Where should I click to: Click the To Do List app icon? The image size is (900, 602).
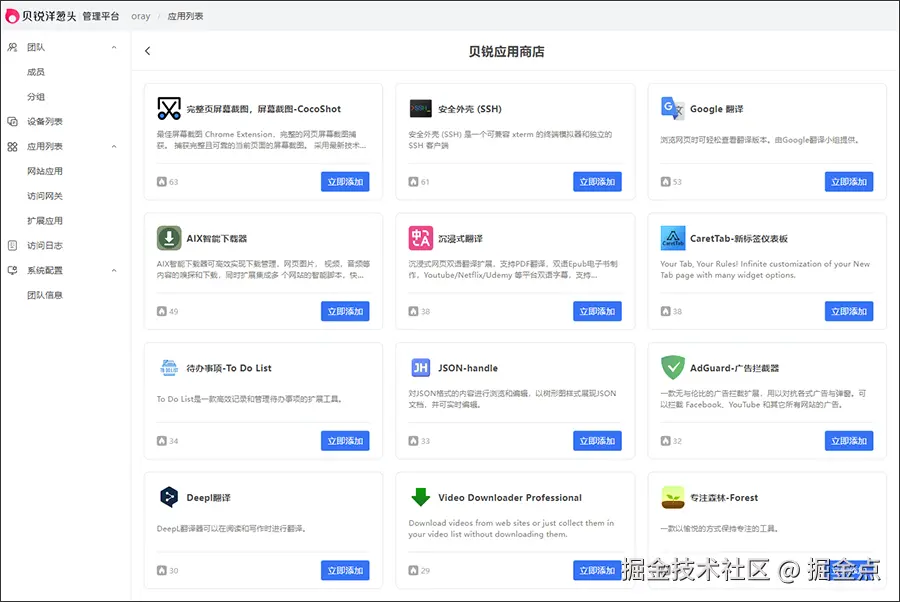tap(170, 368)
